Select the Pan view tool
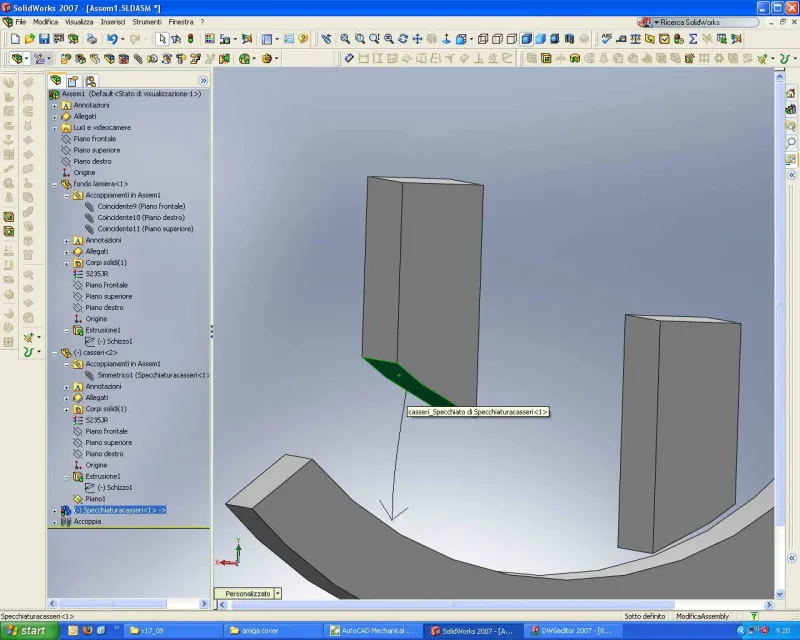This screenshot has width=800, height=640. click(417, 39)
